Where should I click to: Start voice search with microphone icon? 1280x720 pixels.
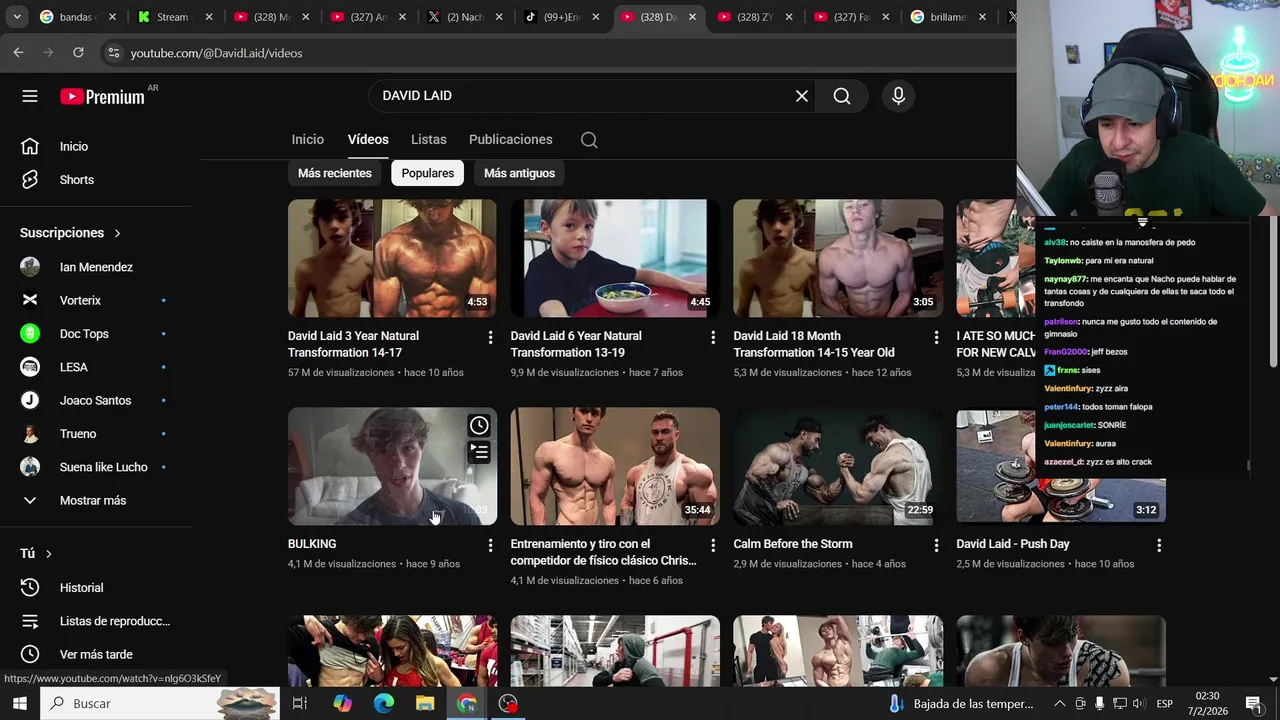tap(898, 96)
